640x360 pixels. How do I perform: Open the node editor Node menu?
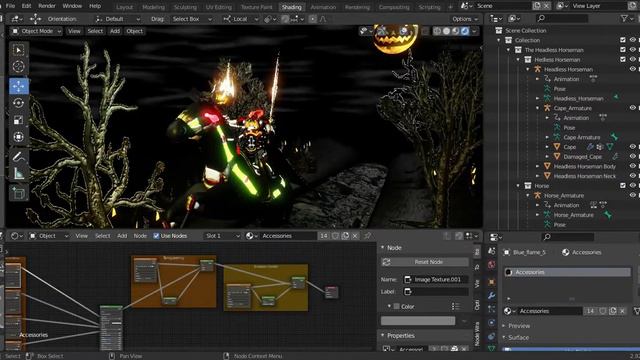tap(140, 236)
